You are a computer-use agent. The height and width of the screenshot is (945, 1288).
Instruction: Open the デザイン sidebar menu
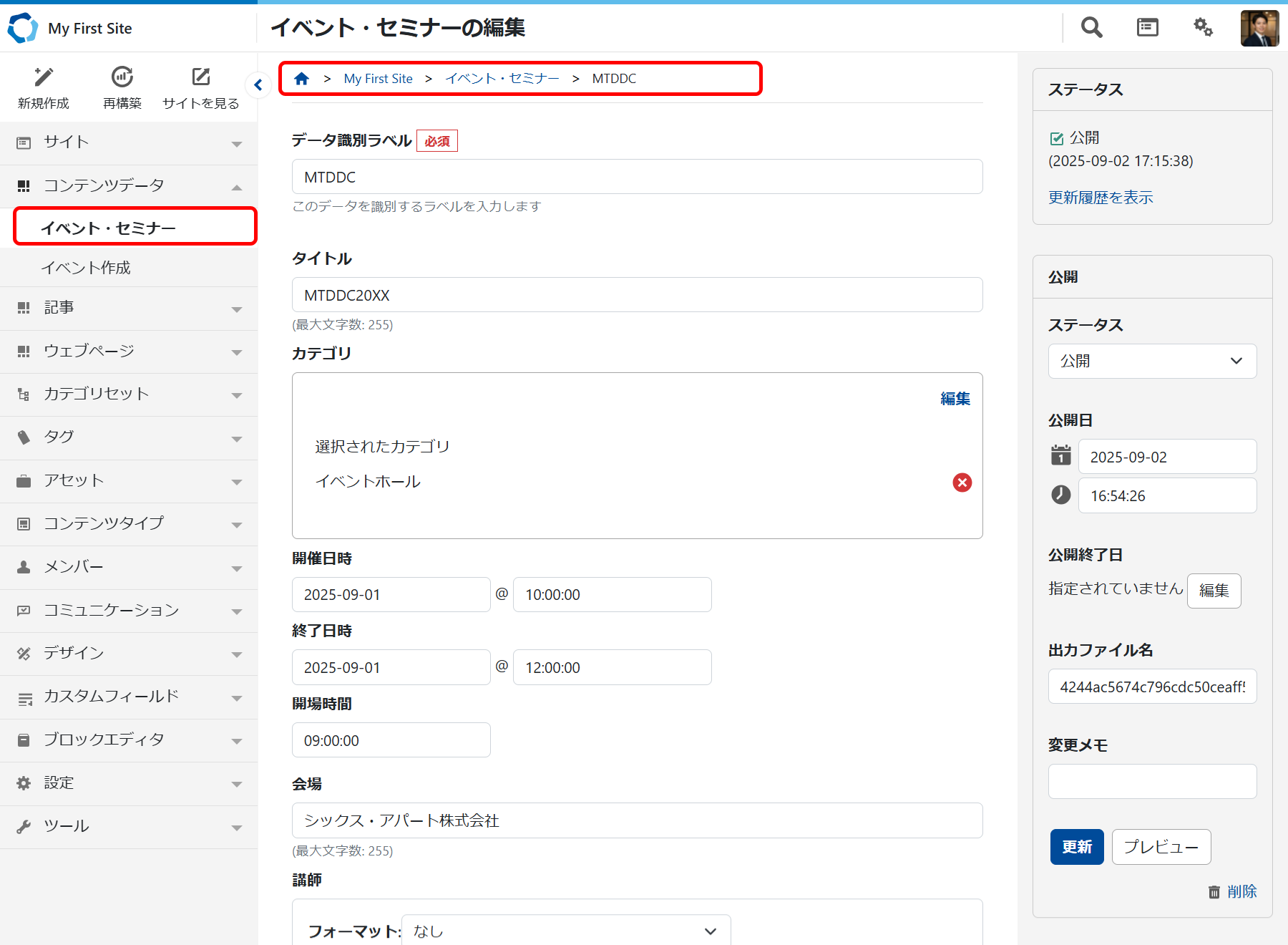(x=129, y=654)
